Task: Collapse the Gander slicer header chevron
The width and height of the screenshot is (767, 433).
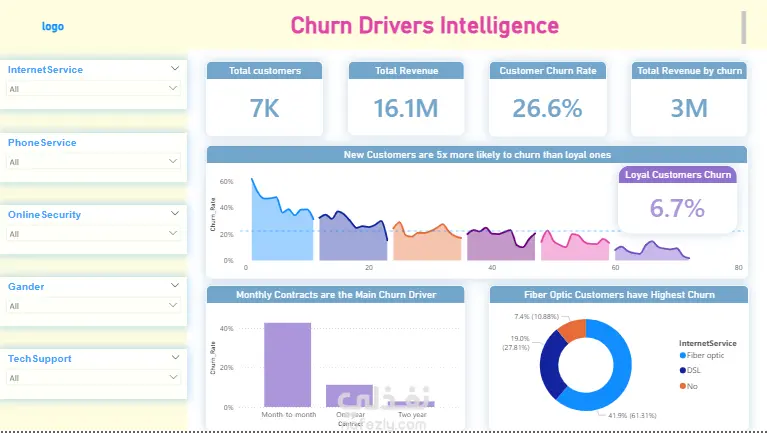Action: pyautogui.click(x=175, y=285)
